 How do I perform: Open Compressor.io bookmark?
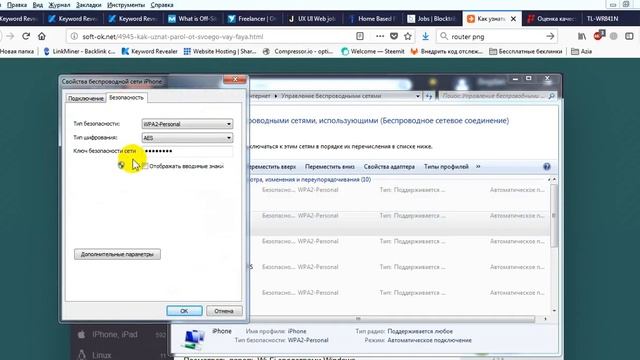298,51
